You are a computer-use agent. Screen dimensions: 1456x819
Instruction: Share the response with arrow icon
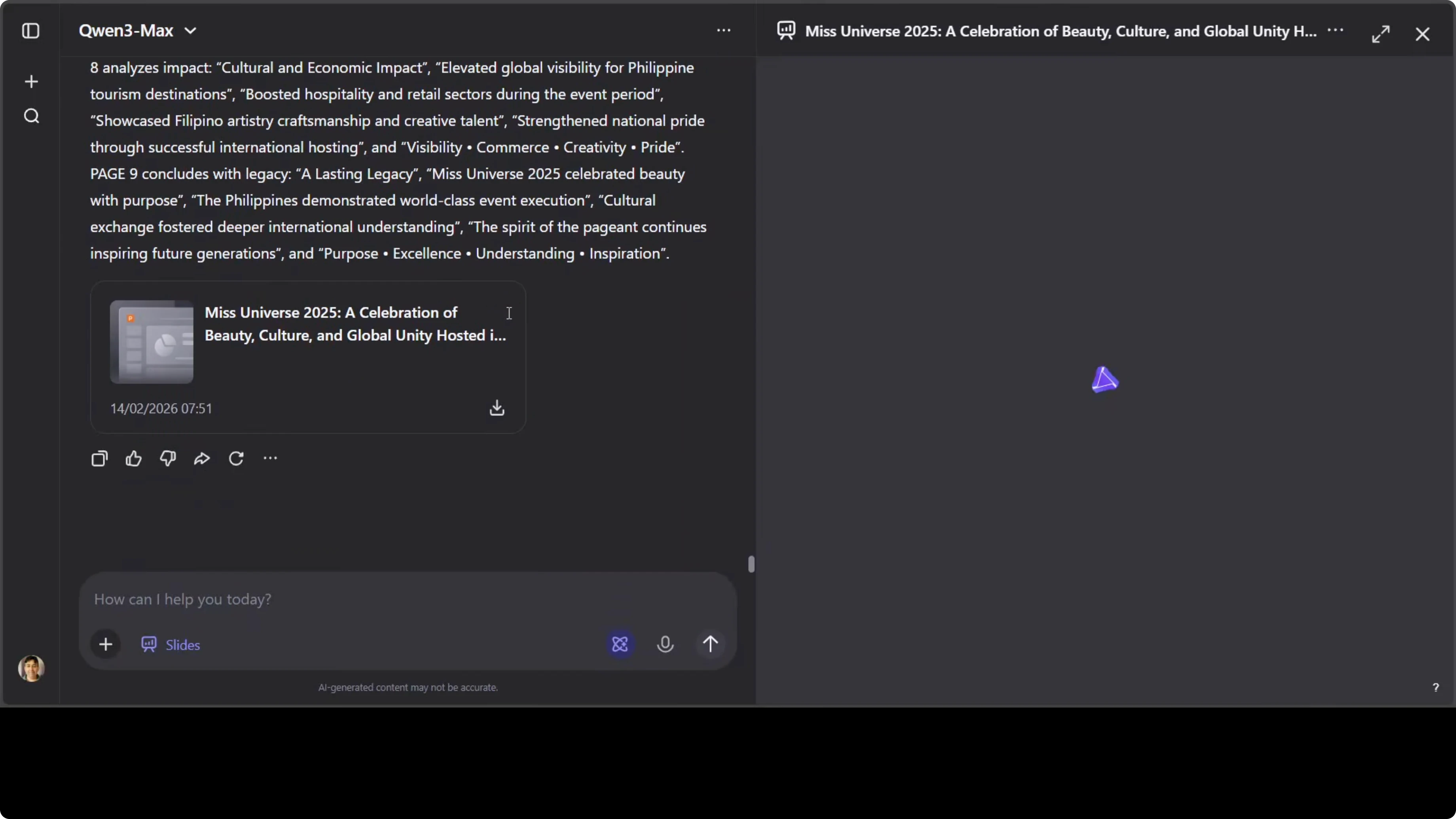[202, 459]
